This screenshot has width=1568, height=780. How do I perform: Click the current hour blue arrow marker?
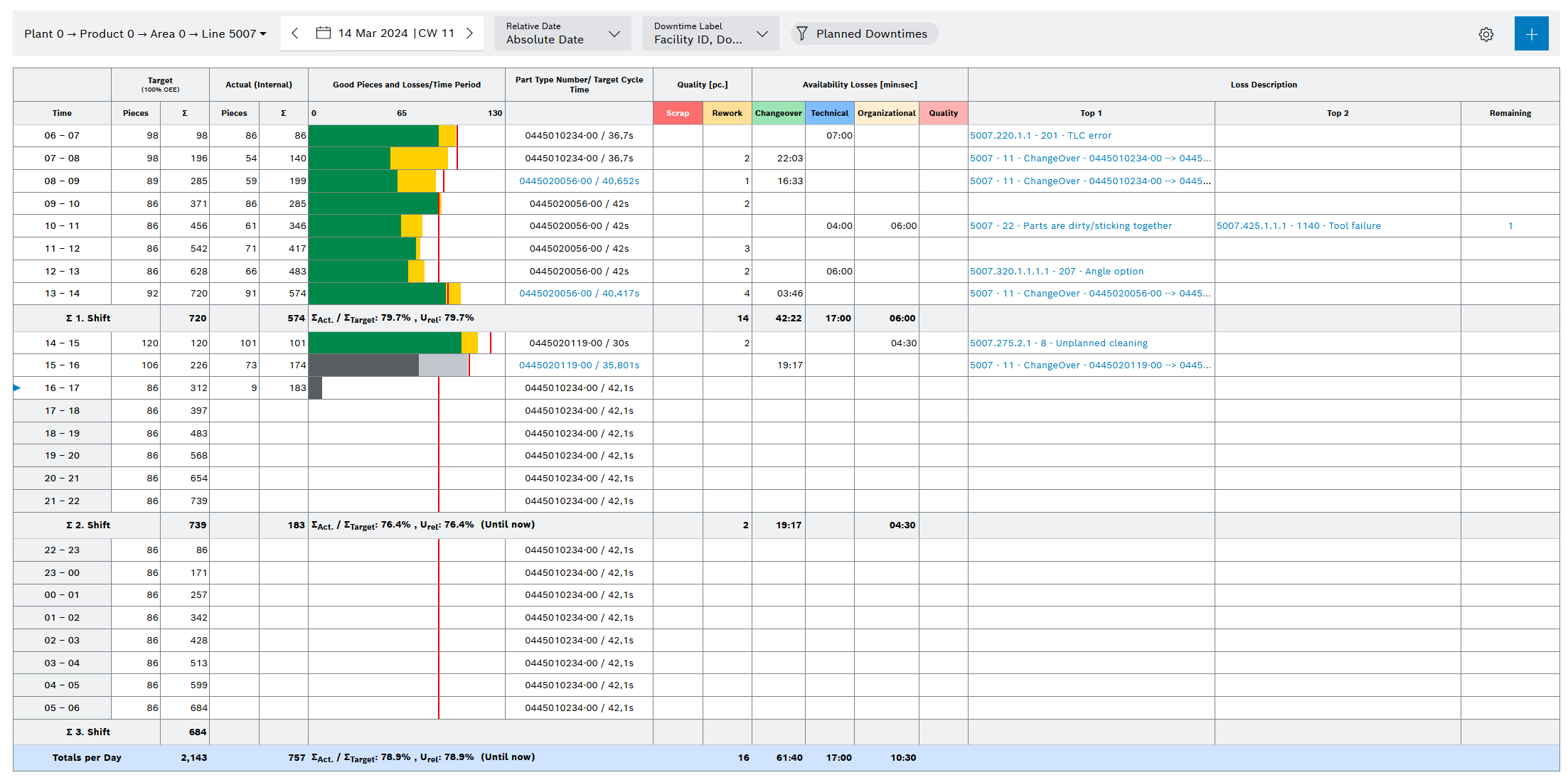[x=17, y=388]
